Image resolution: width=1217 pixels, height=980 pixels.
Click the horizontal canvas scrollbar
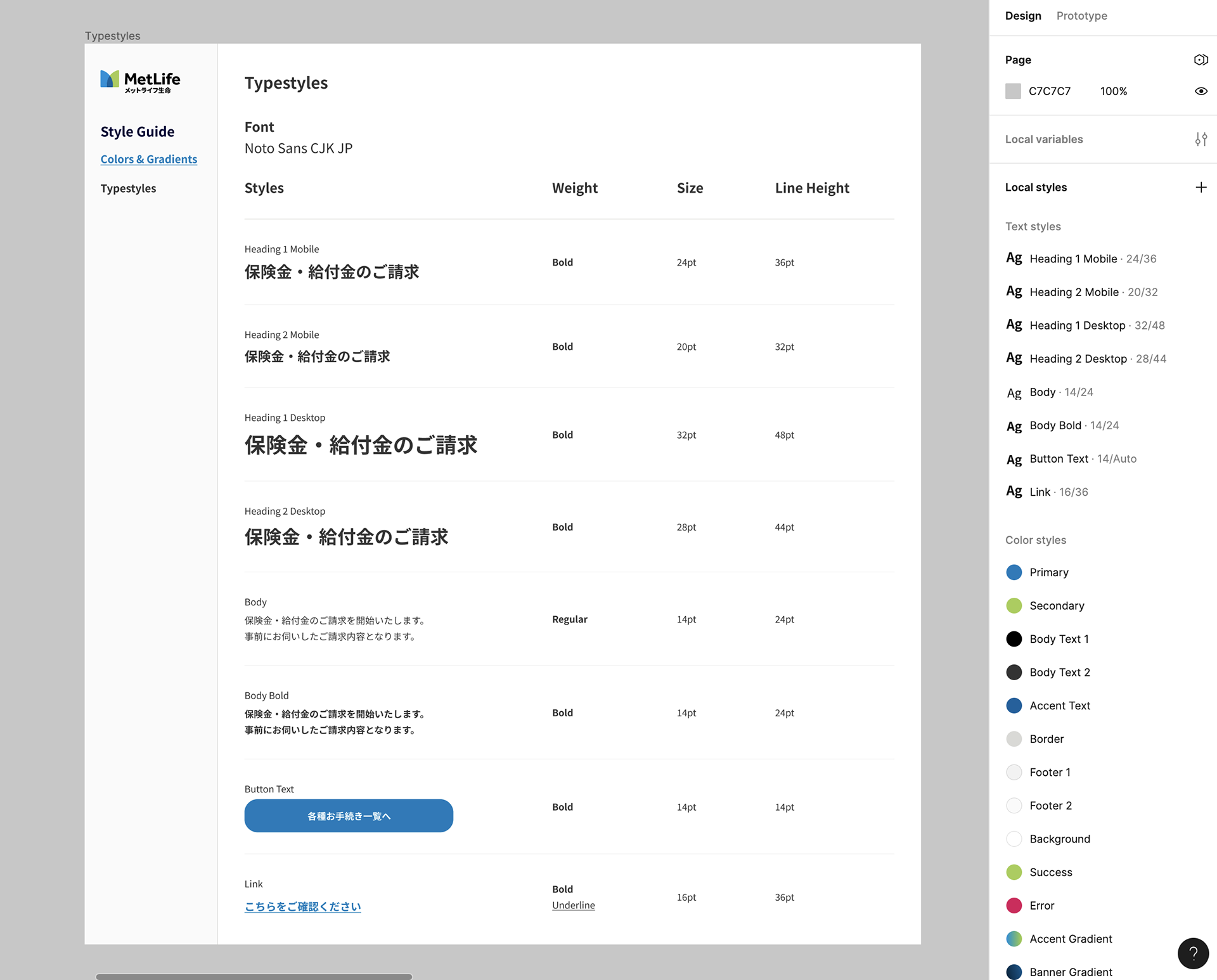click(254, 976)
